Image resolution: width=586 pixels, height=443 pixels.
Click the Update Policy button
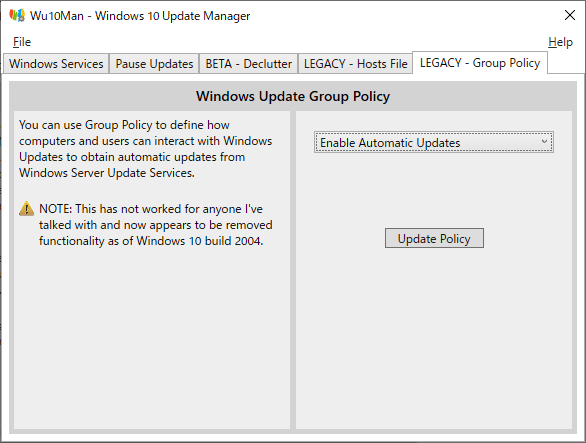pos(434,238)
